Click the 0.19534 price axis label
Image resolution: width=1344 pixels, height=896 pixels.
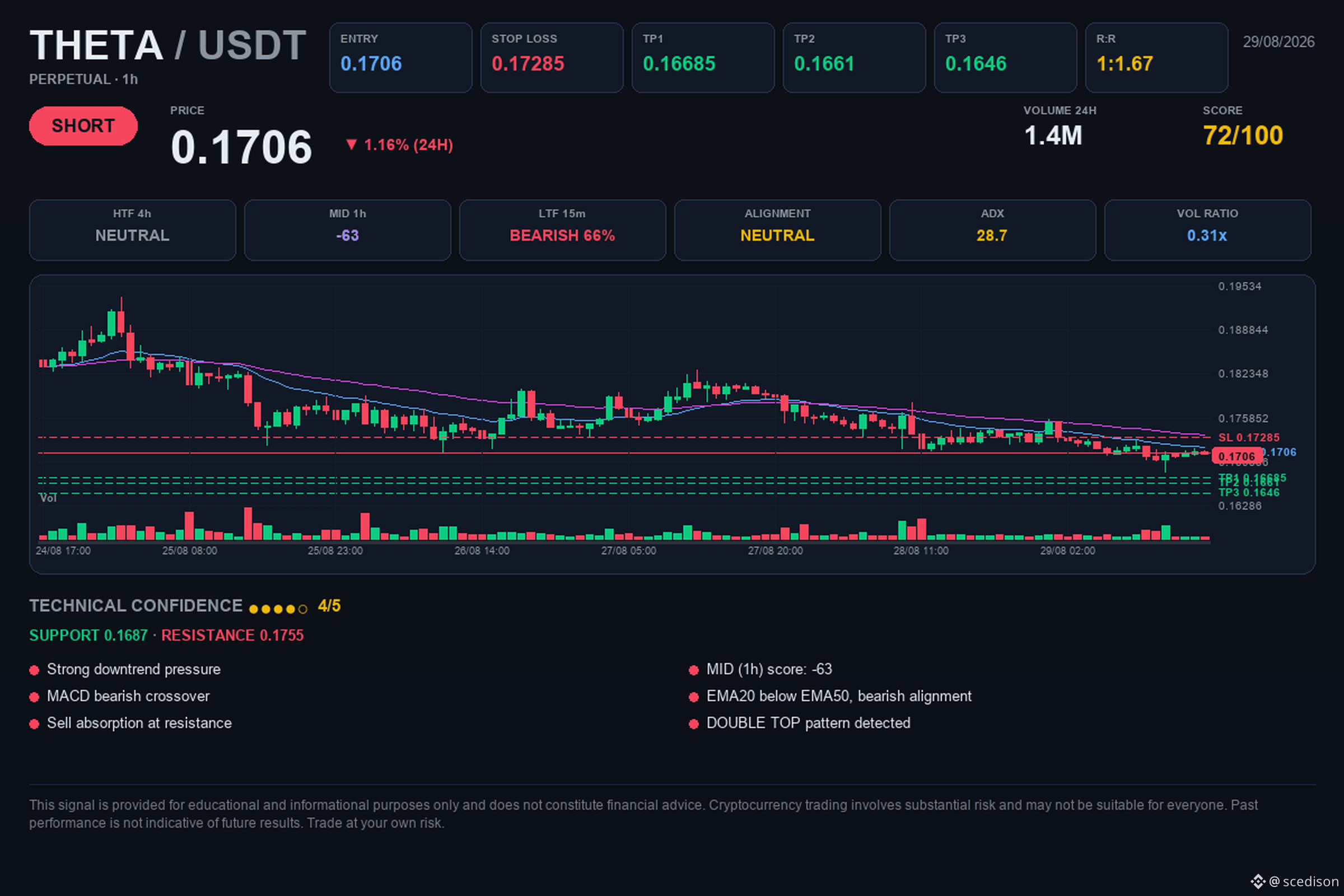click(1239, 286)
